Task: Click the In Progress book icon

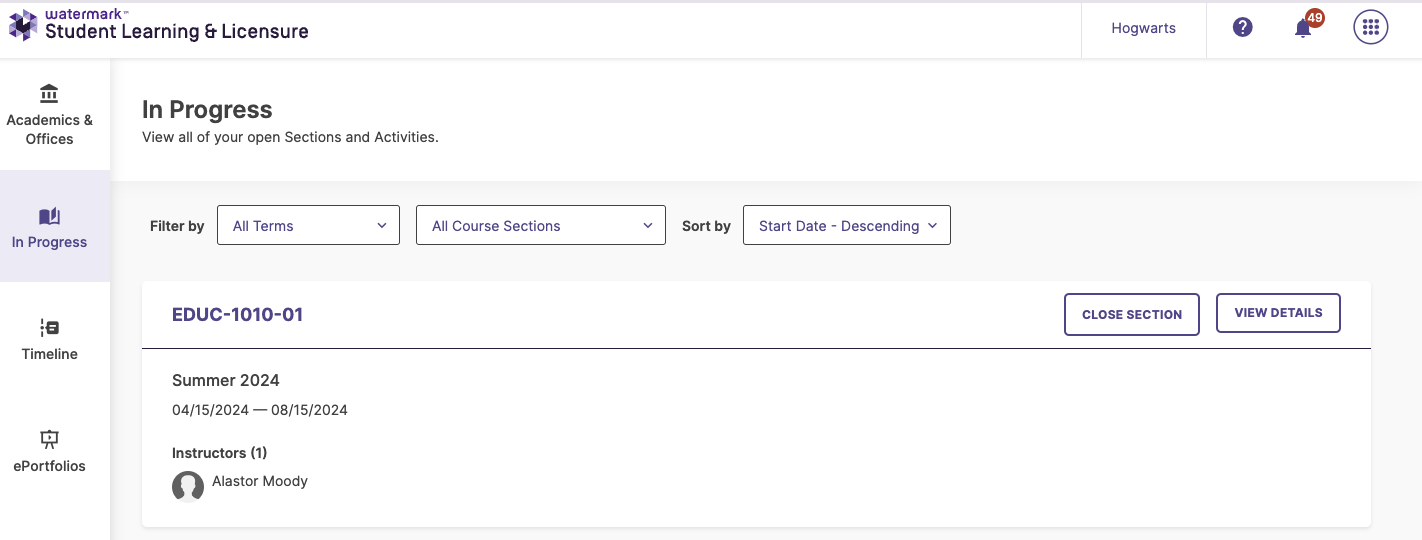Action: (x=49, y=216)
